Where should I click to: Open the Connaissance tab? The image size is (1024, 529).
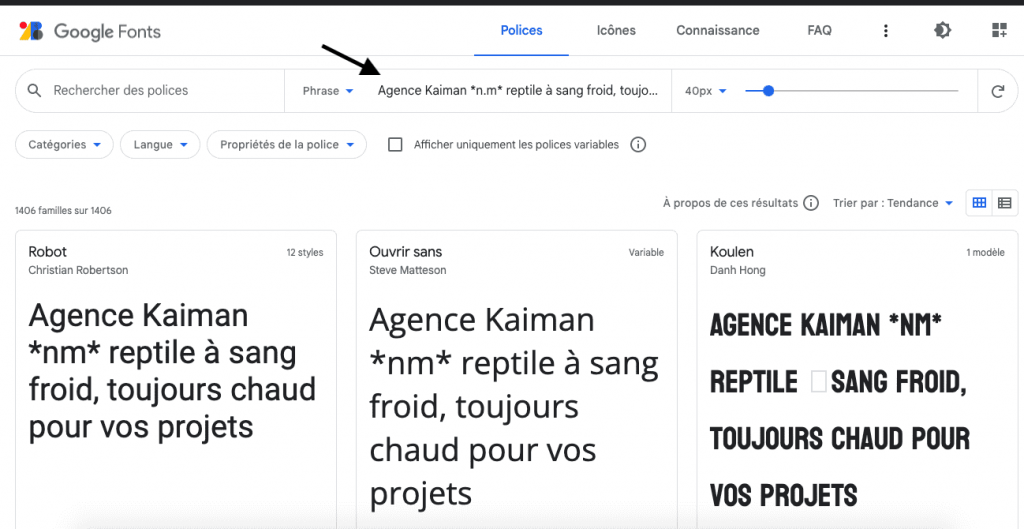718,31
